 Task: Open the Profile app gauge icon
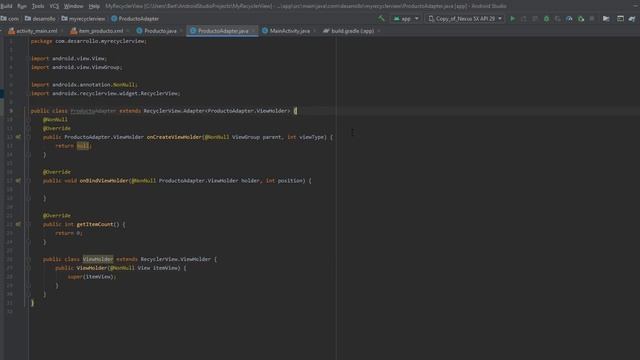click(x=569, y=19)
